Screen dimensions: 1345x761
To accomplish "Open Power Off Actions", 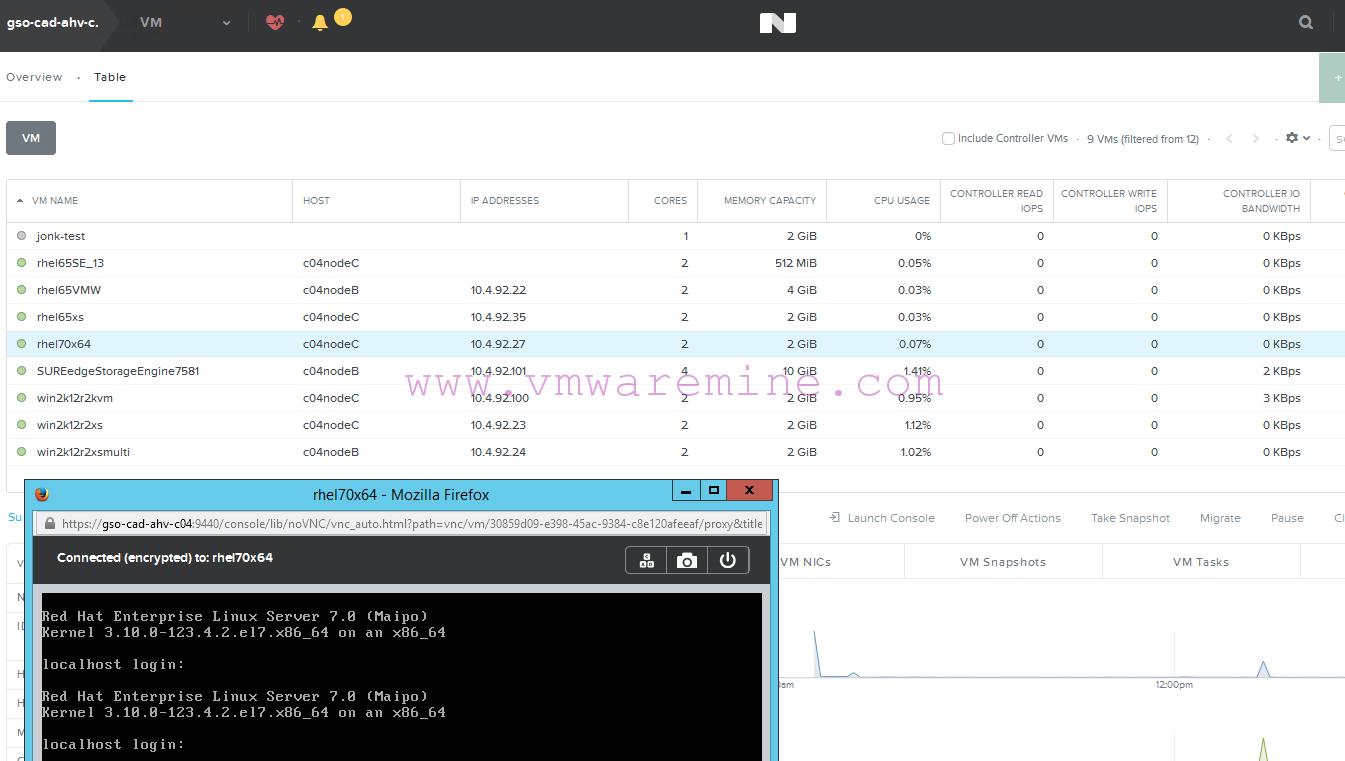I will pyautogui.click(x=1012, y=518).
